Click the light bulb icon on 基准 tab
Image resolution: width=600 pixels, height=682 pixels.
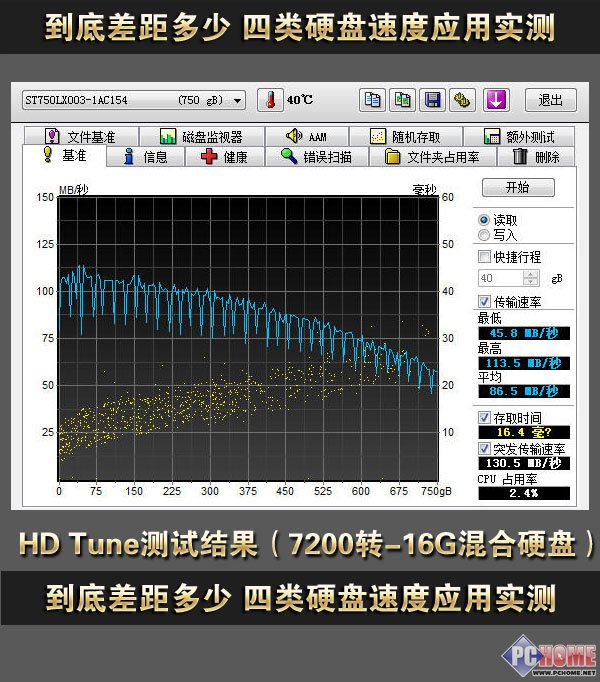tap(47, 154)
